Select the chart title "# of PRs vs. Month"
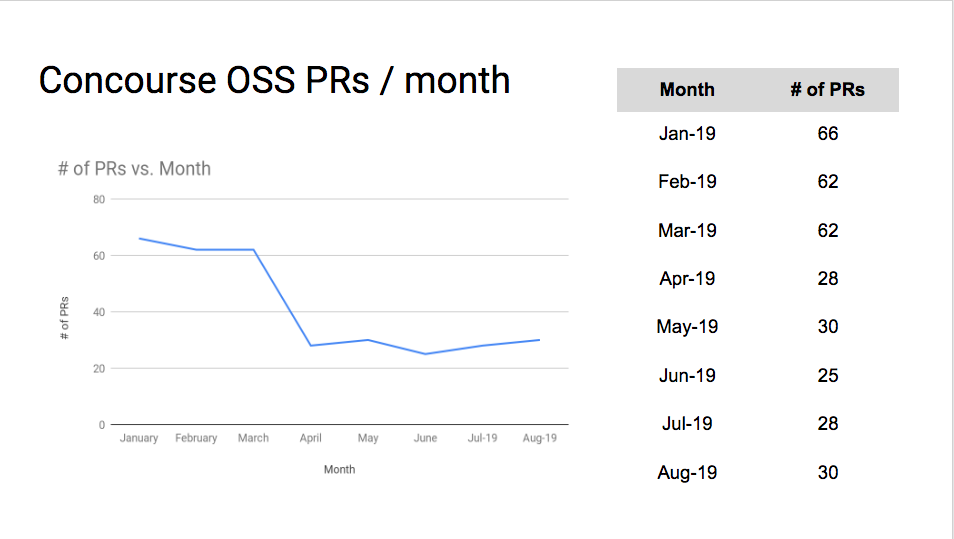Image resolution: width=954 pixels, height=539 pixels. pyautogui.click(x=134, y=168)
